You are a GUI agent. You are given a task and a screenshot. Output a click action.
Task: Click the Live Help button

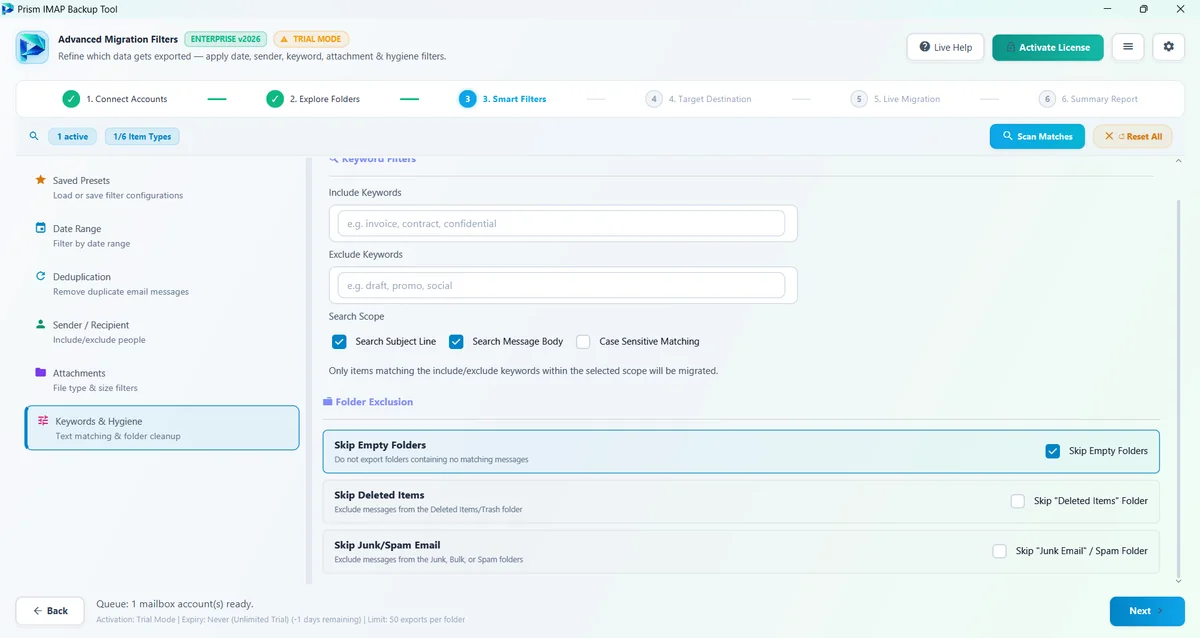click(945, 47)
